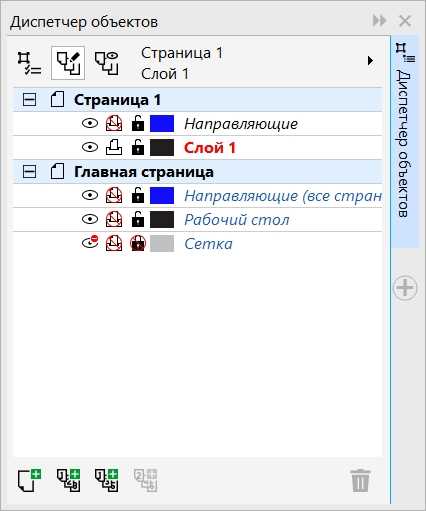Enable printing for Рабочий стол layer

114,220
